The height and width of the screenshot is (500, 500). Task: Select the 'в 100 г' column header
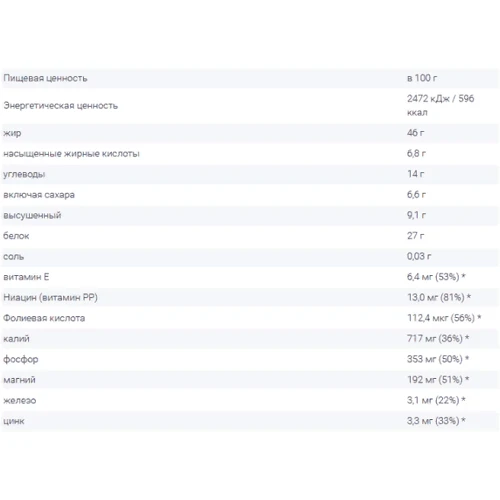point(422,78)
